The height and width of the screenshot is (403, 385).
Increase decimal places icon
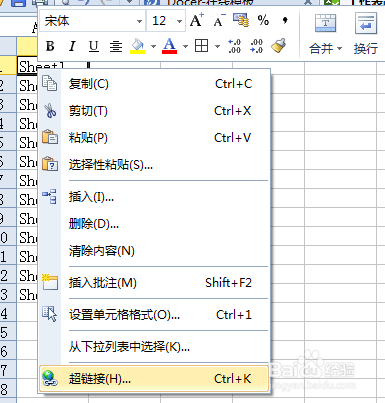234,46
